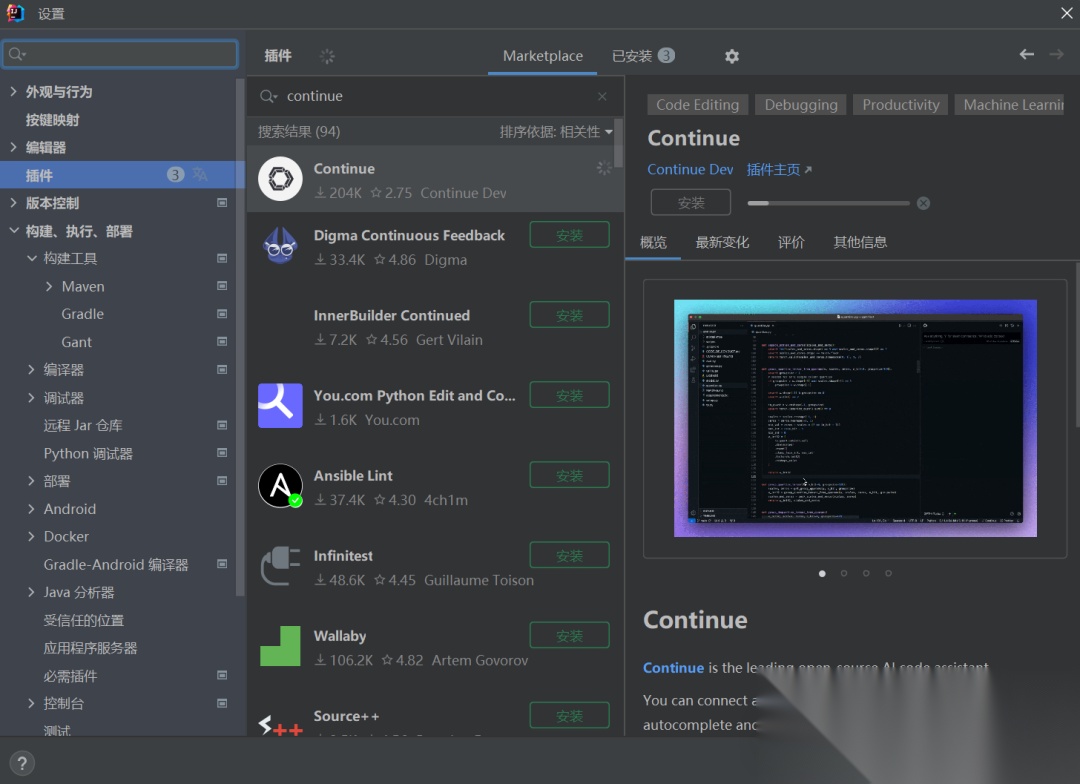Click the project-level icon beside 远程 Jar 仓库
The width and height of the screenshot is (1080, 784).
tap(222, 425)
